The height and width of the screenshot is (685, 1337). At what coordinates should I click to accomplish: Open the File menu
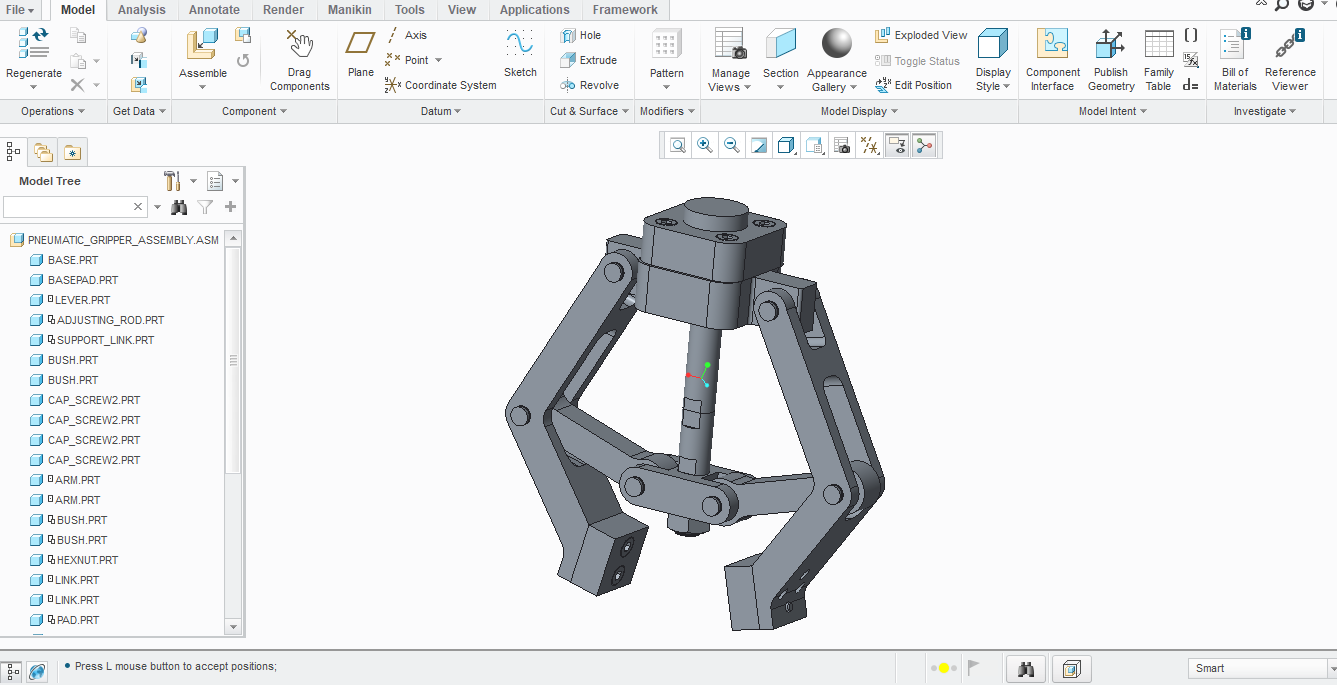tap(21, 10)
